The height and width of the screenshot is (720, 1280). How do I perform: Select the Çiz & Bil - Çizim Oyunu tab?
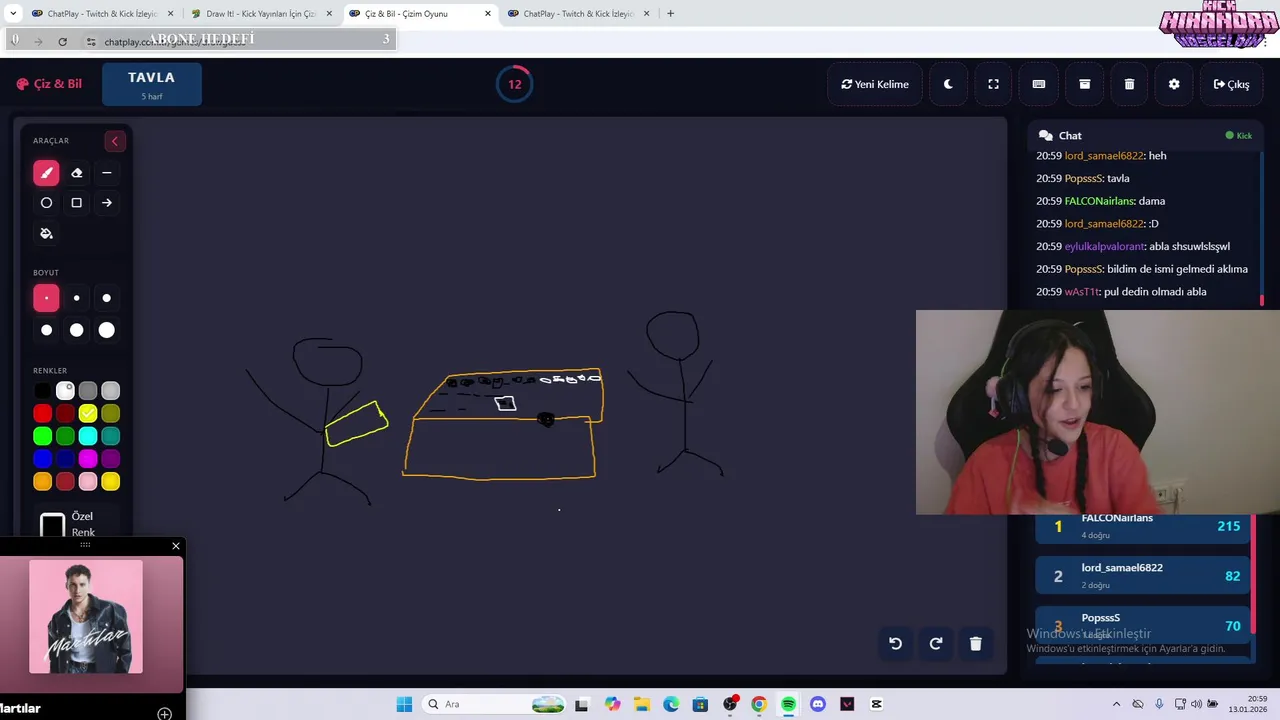pos(420,14)
